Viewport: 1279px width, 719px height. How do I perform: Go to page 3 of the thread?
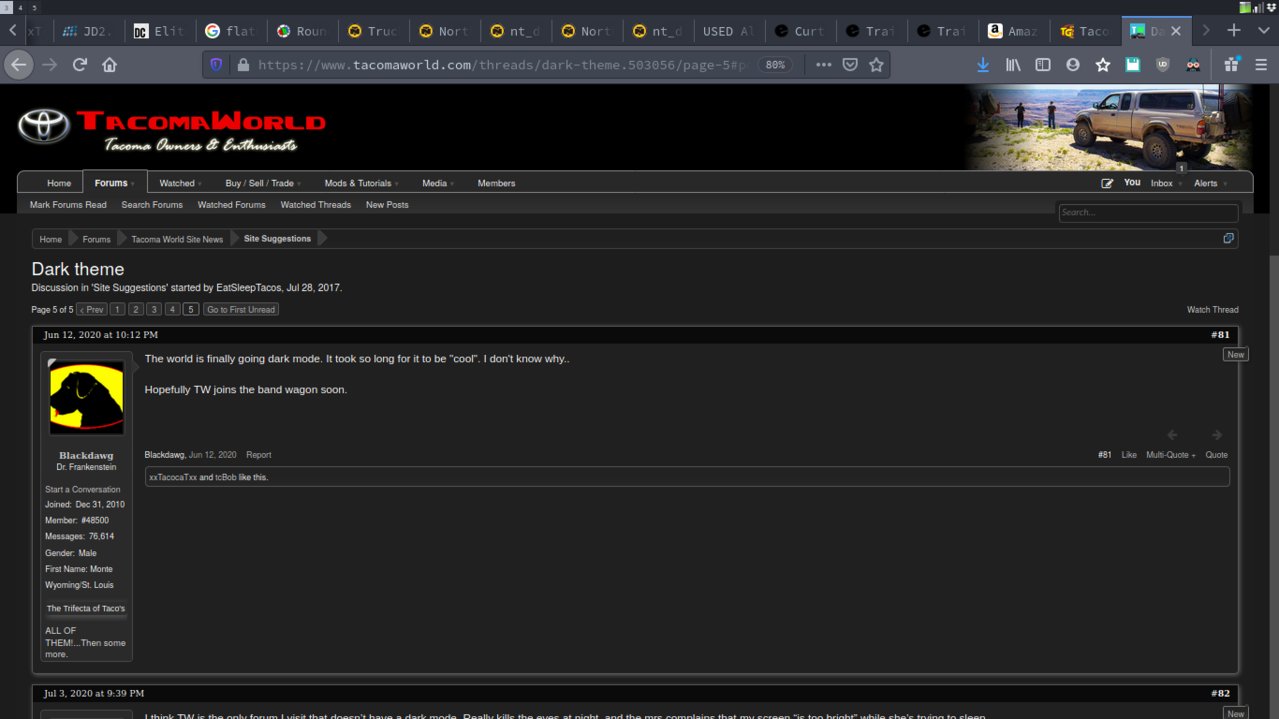click(x=154, y=310)
